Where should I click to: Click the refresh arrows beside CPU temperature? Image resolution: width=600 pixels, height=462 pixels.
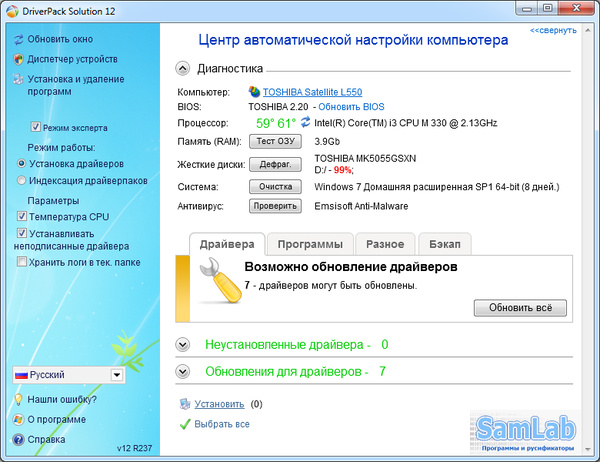[305, 122]
